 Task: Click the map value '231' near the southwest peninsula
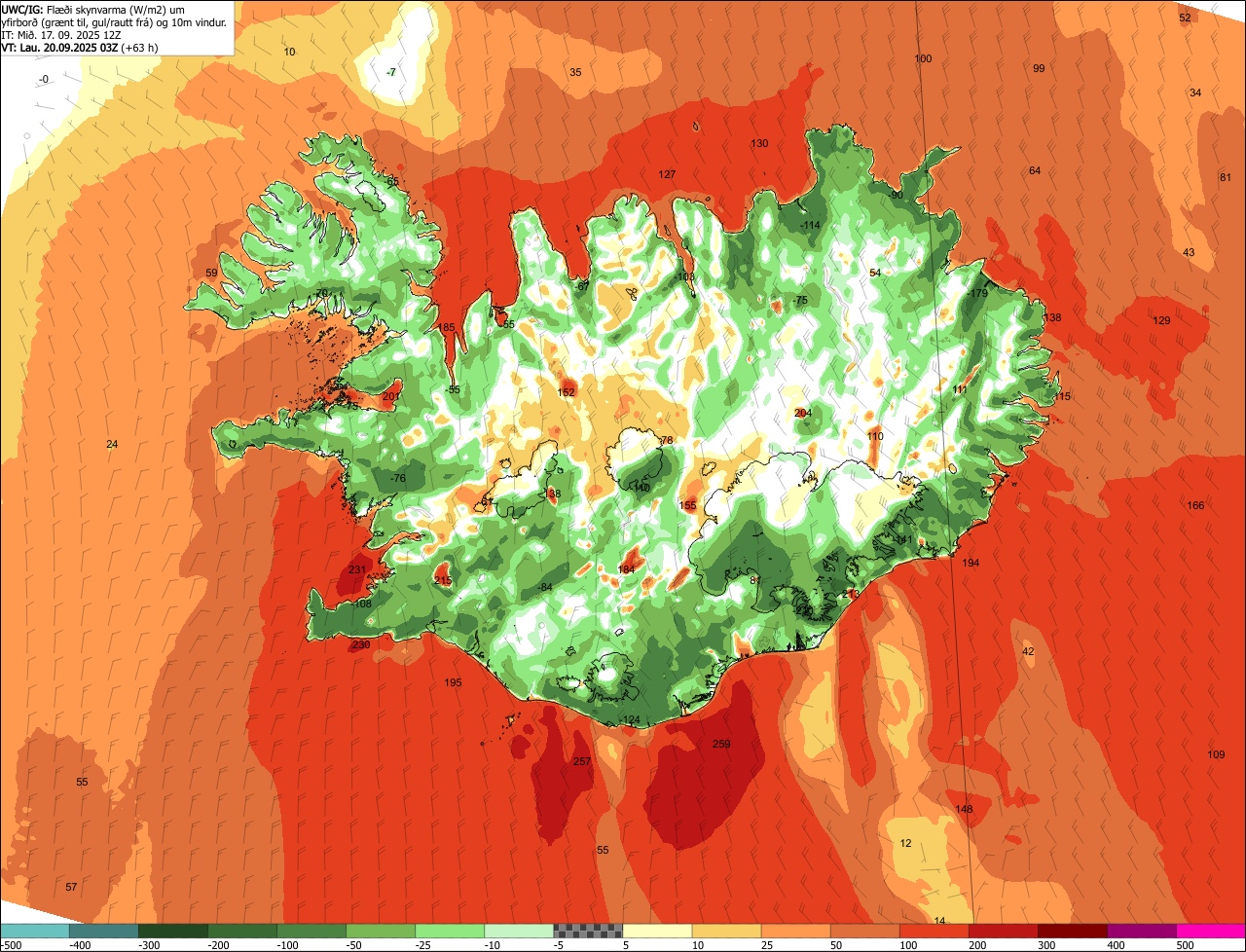pyautogui.click(x=357, y=570)
